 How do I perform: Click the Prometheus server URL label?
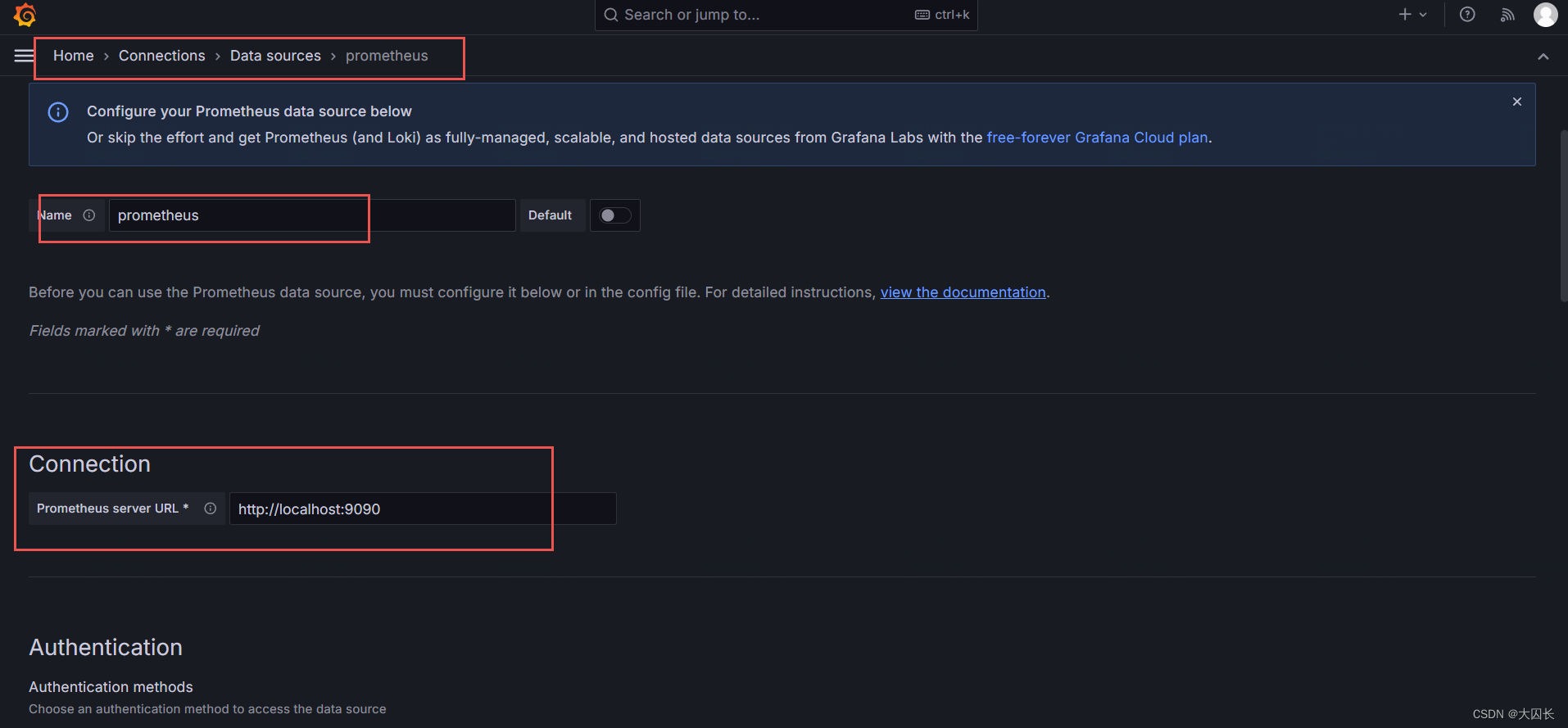coord(113,509)
